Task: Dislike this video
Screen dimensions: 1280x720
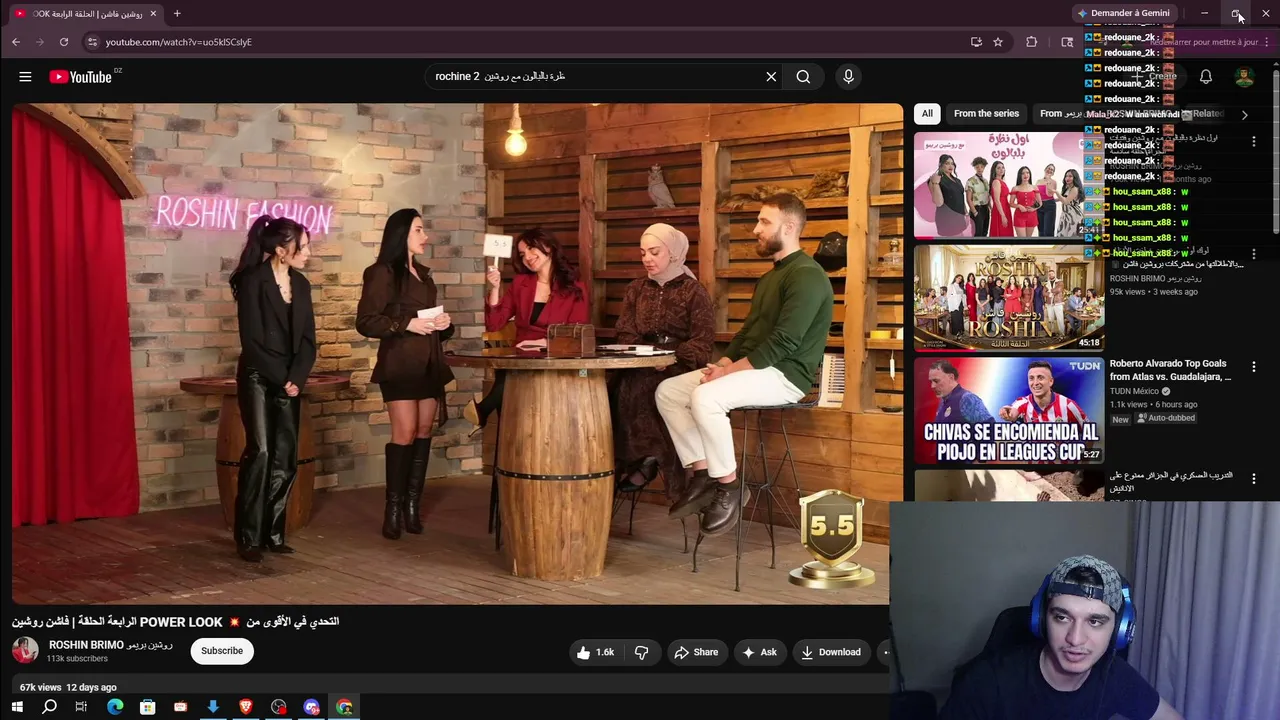Action: (642, 653)
